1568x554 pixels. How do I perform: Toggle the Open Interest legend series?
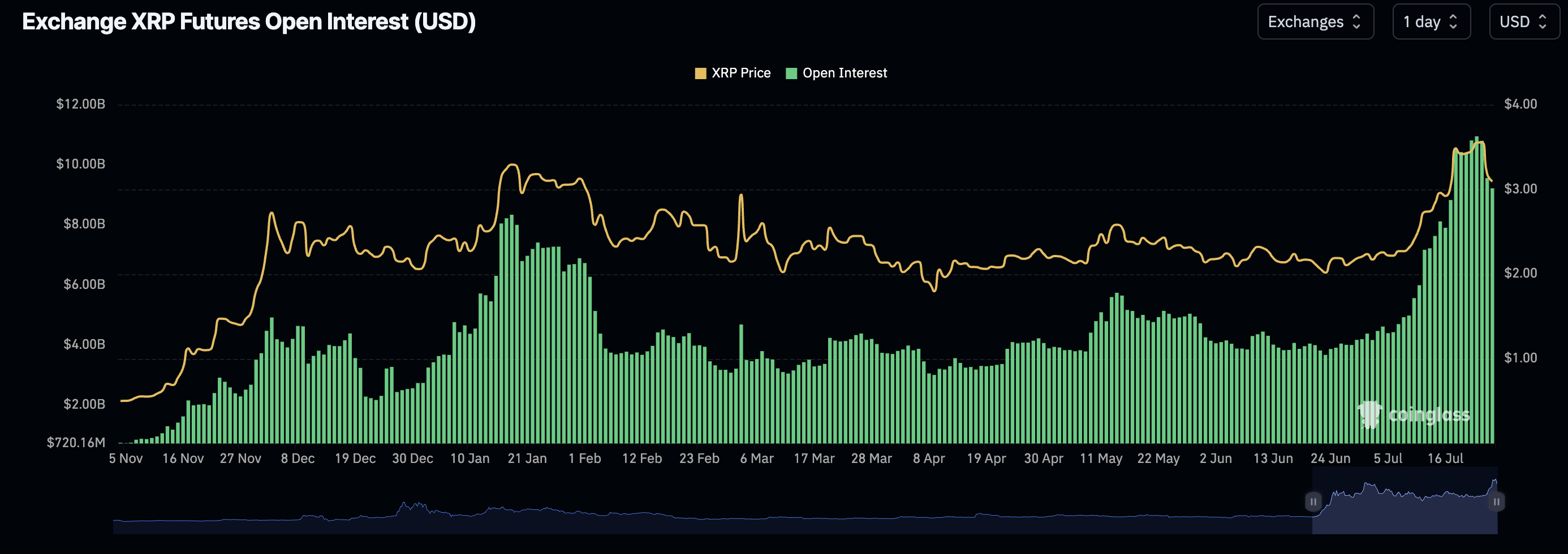coord(837,73)
